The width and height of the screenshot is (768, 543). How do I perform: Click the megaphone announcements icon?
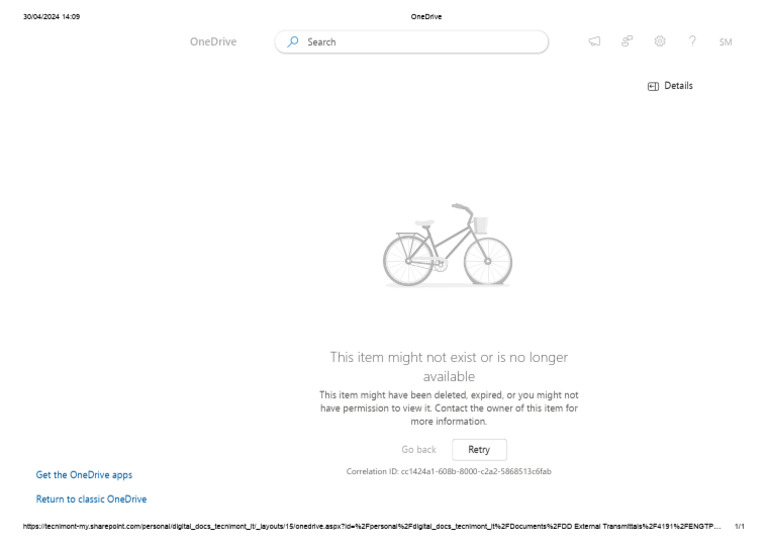click(x=594, y=42)
